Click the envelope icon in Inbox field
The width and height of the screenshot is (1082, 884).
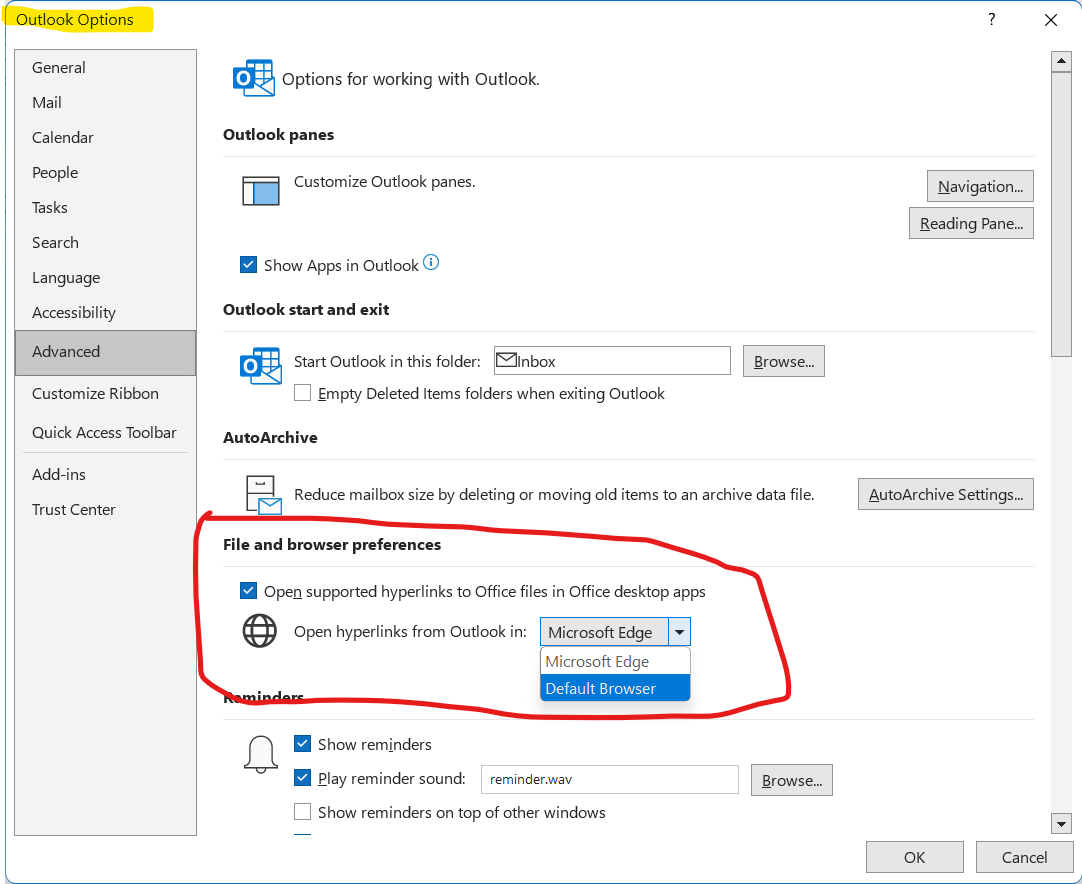tap(506, 360)
